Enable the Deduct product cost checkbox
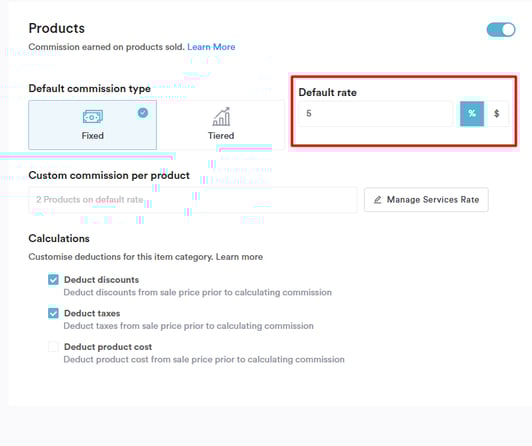Viewport: 532px width, 446px height. coord(53,347)
